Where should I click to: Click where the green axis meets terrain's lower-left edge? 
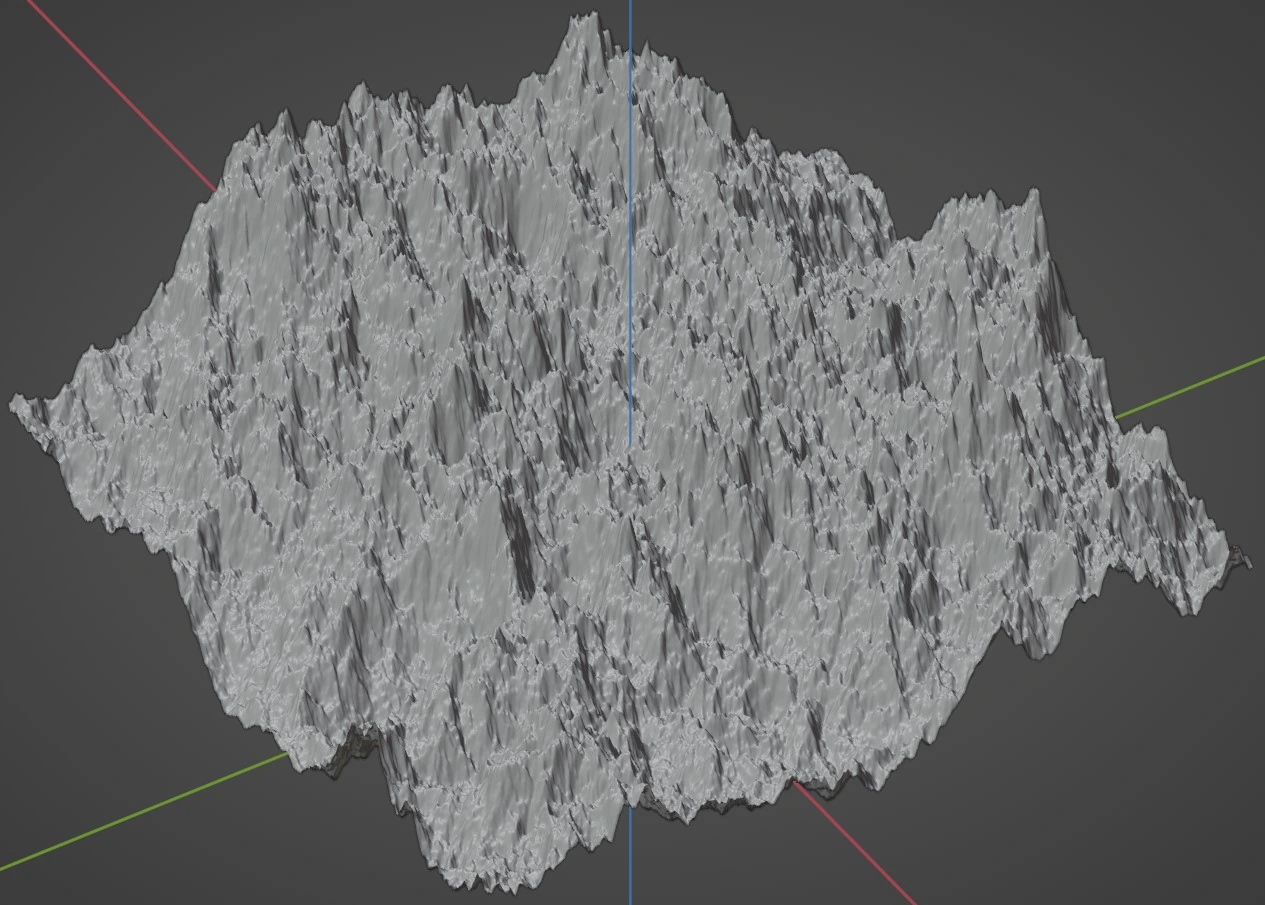click(289, 755)
